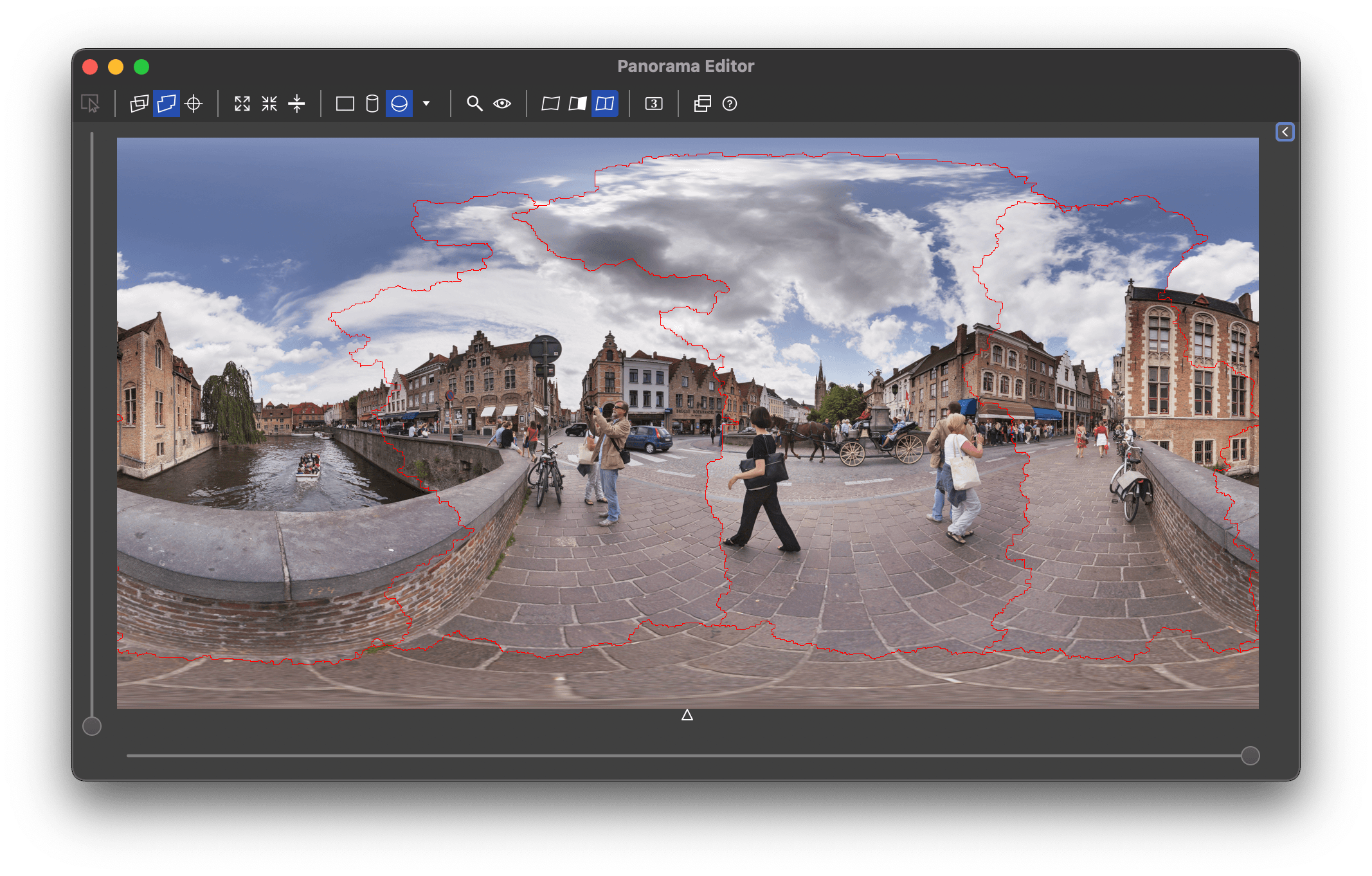Image resolution: width=1372 pixels, height=876 pixels.
Task: Open the projection type dropdown arrow
Action: coord(426,104)
